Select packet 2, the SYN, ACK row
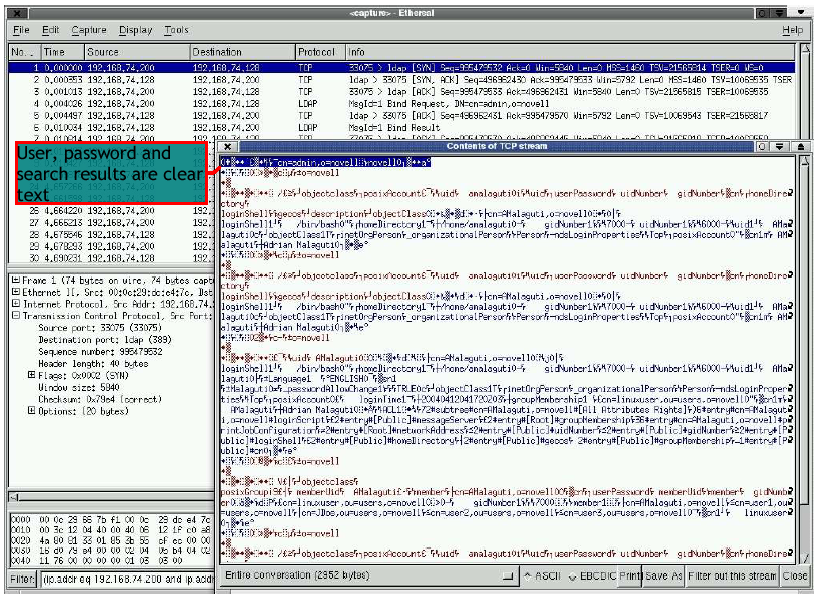Image resolution: width=814 pixels, height=596 pixels. pos(402,79)
